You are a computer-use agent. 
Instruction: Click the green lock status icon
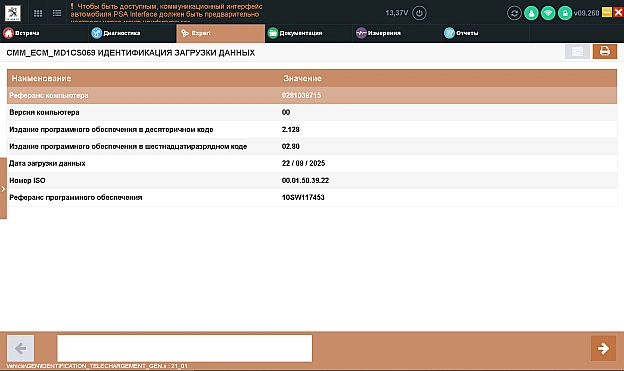point(565,13)
